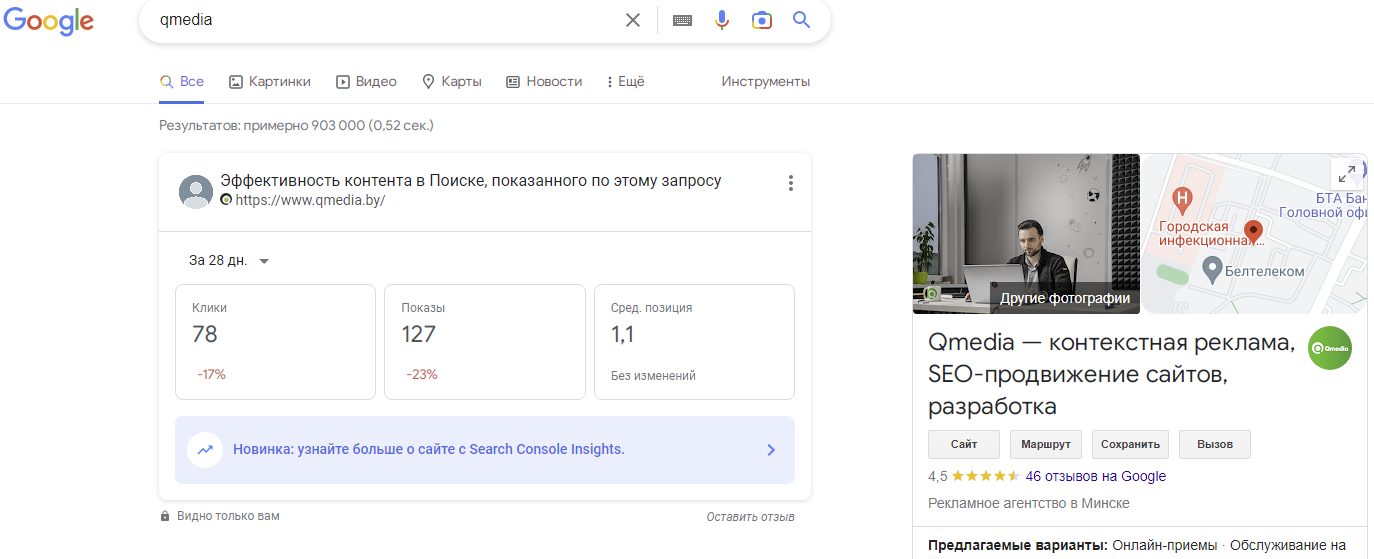Screen dimensions: 1374x559
Task: Click the Эффективность контента в Поиске heading
Action: pos(471,181)
